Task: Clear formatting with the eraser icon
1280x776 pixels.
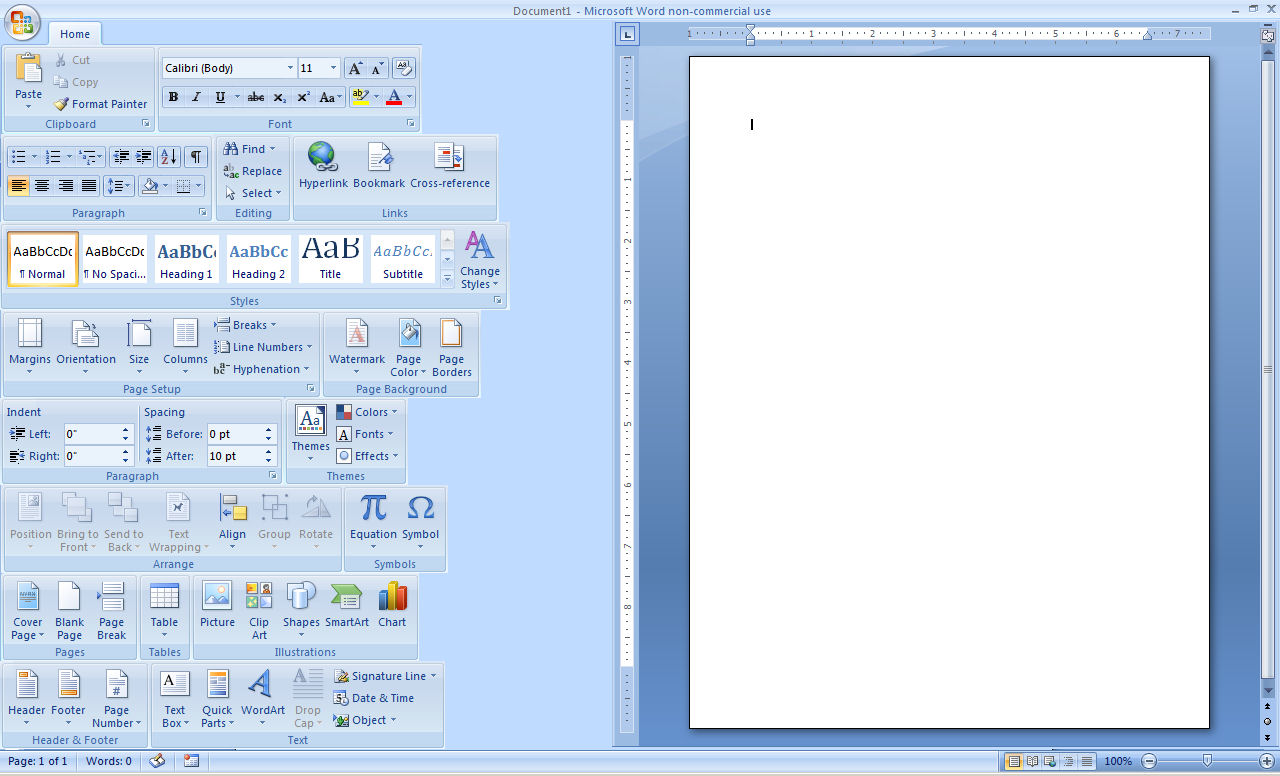Action: click(403, 68)
